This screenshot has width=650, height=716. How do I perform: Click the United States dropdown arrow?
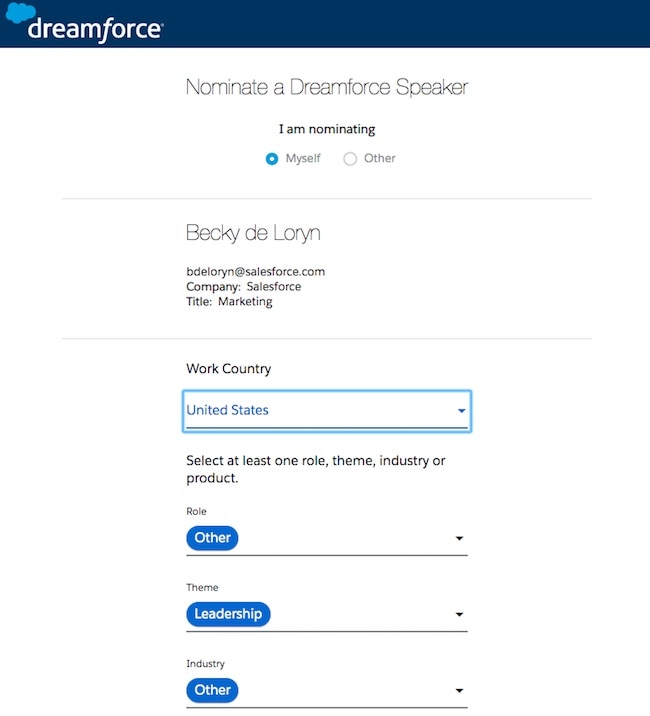pos(461,411)
